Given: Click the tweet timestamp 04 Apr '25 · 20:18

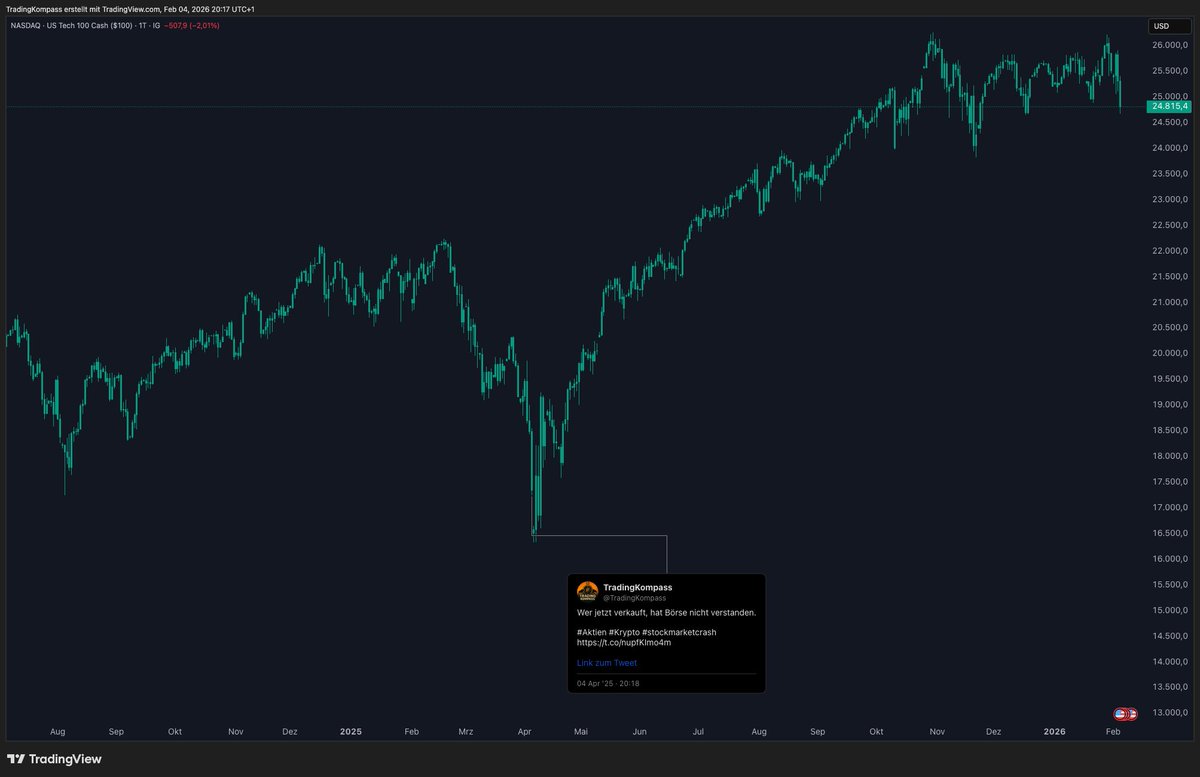Looking at the screenshot, I should pyautogui.click(x=608, y=684).
